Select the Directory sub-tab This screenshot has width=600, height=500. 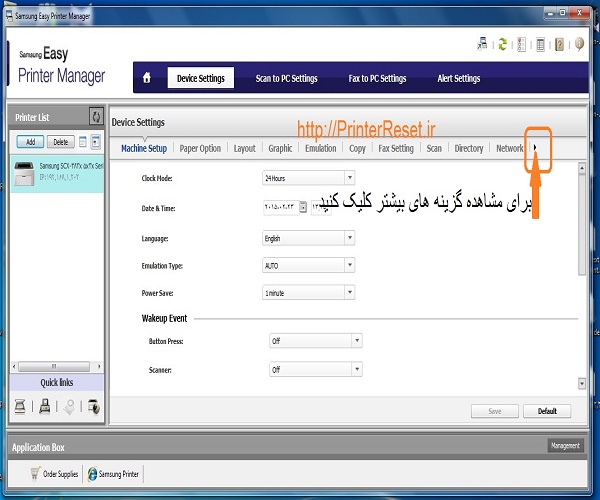(469, 148)
